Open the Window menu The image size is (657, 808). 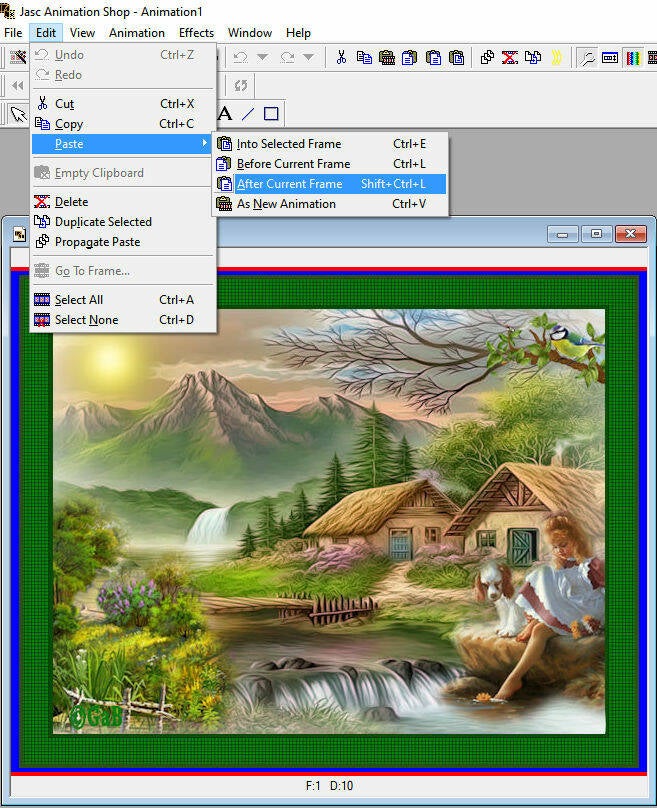pos(250,32)
